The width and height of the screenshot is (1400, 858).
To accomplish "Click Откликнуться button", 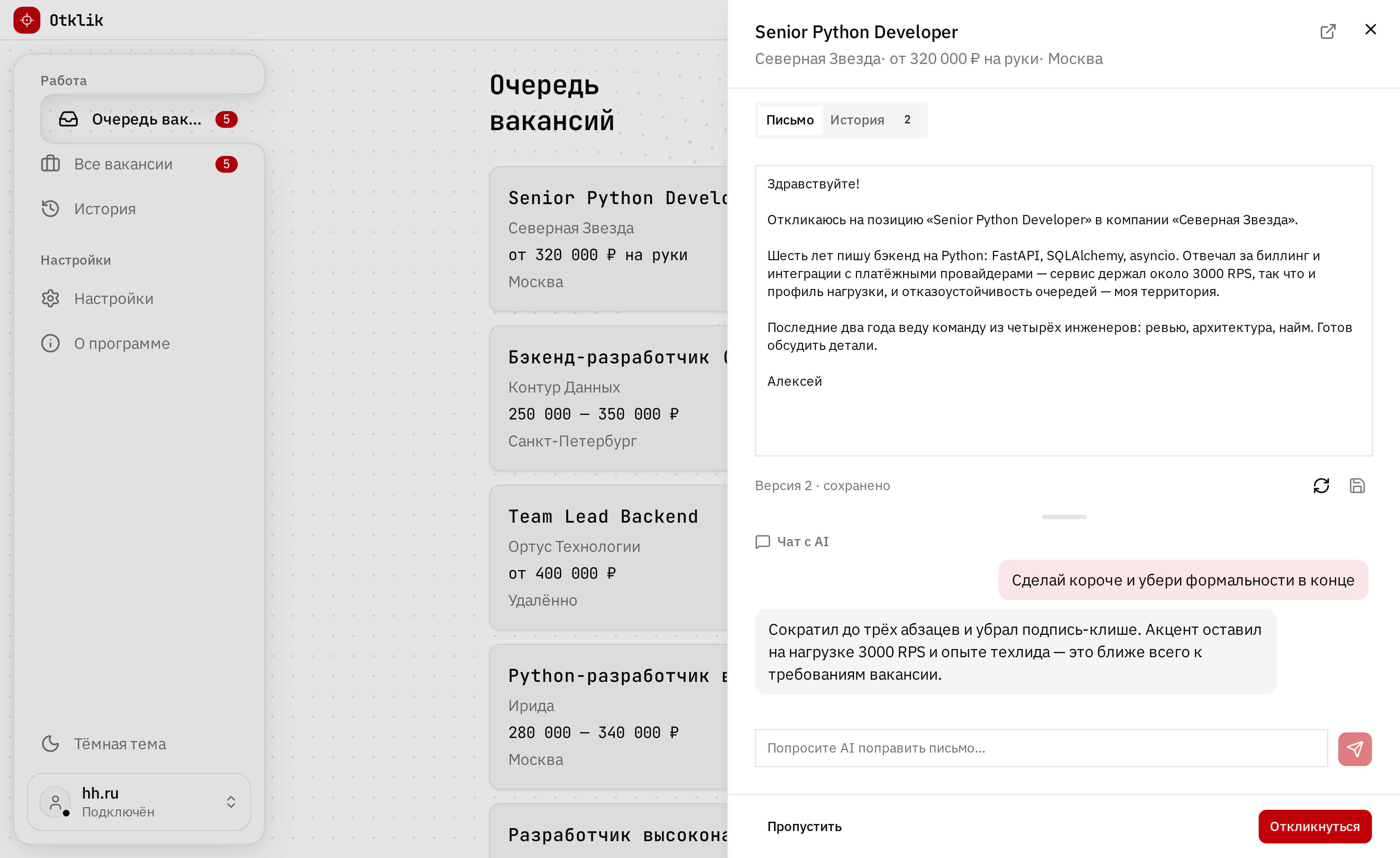I will pyautogui.click(x=1314, y=826).
